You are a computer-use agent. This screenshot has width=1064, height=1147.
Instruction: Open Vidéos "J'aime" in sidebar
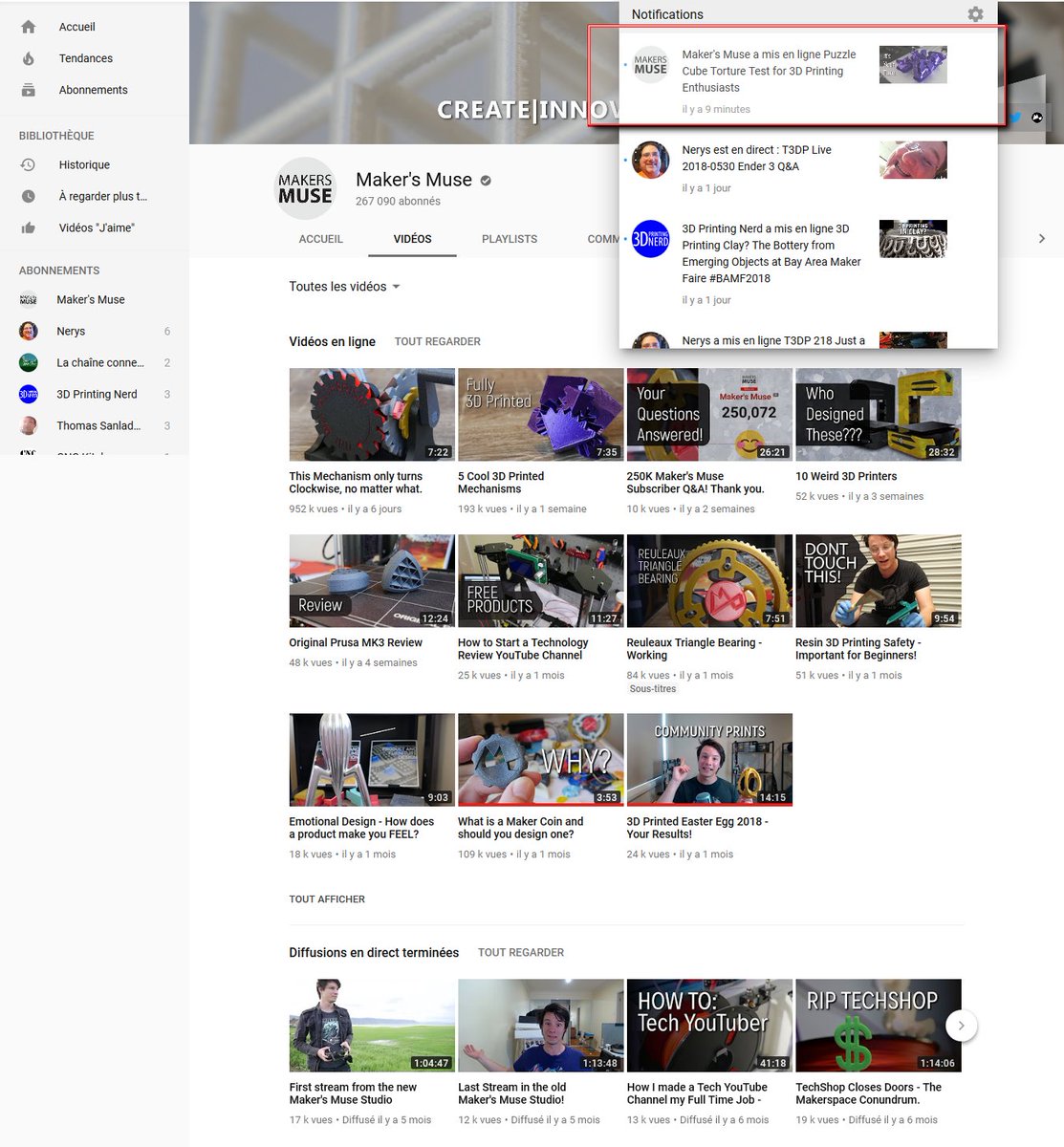click(x=97, y=227)
